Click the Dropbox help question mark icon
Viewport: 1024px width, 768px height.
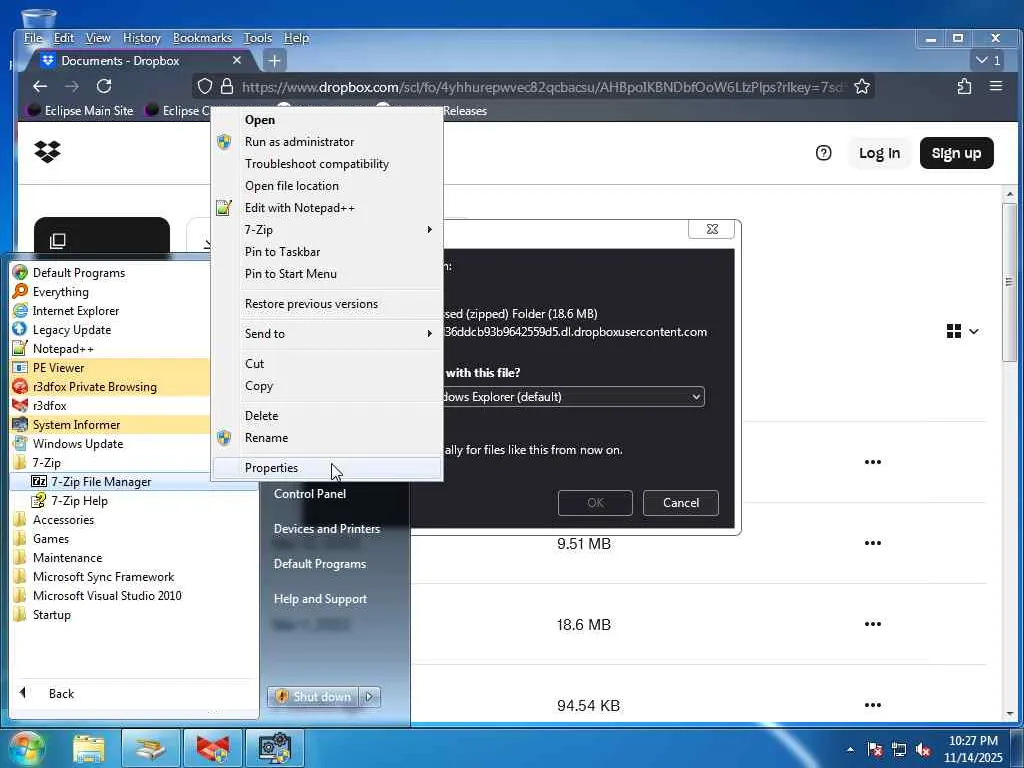pyautogui.click(x=824, y=153)
